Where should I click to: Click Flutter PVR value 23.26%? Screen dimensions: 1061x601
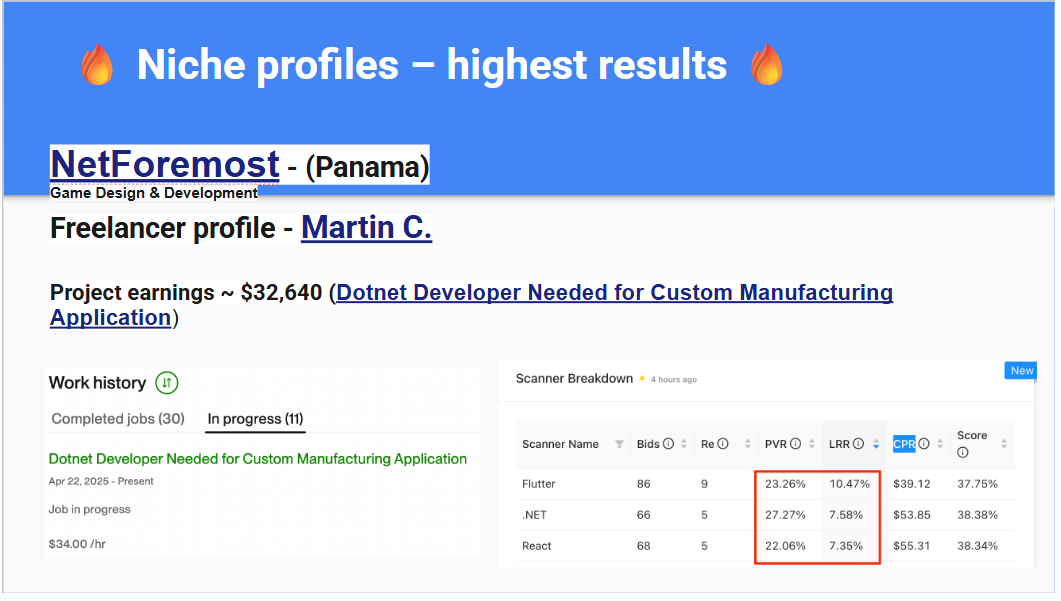(785, 484)
